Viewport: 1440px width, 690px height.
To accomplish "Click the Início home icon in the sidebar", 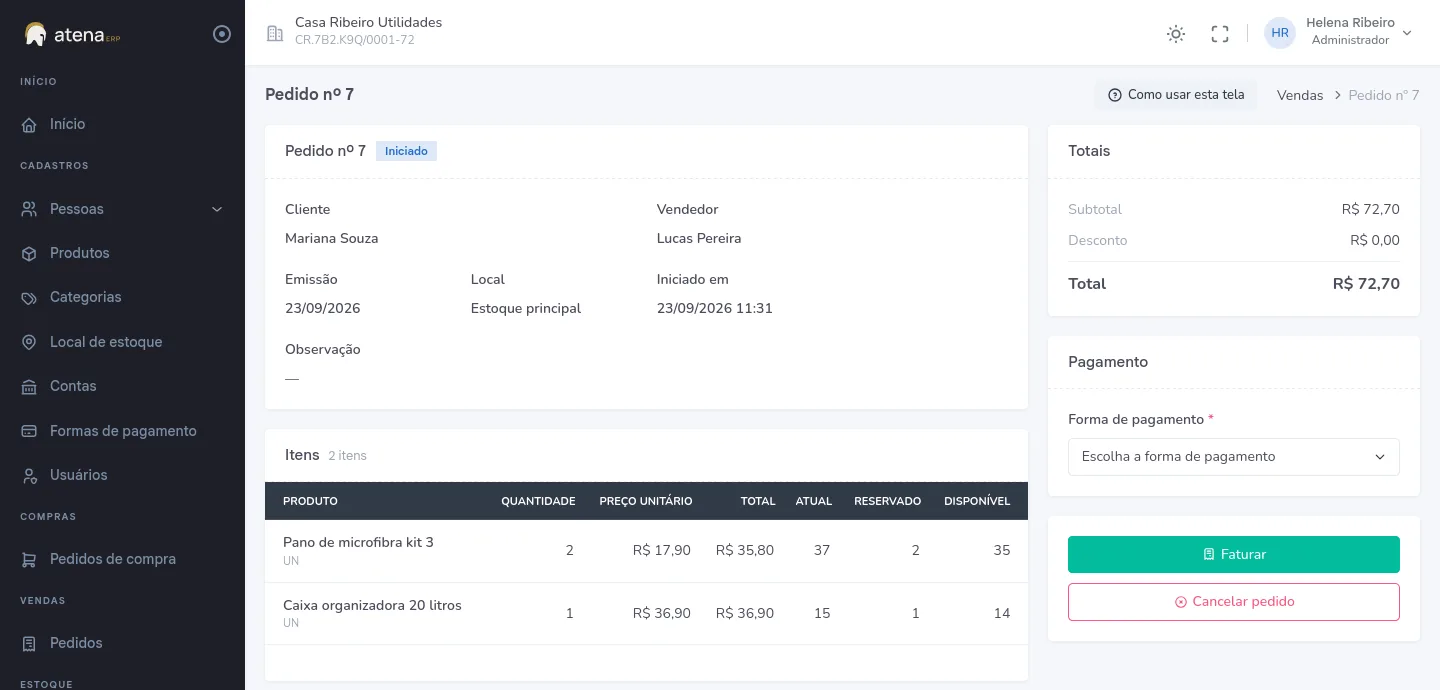I will point(30,124).
